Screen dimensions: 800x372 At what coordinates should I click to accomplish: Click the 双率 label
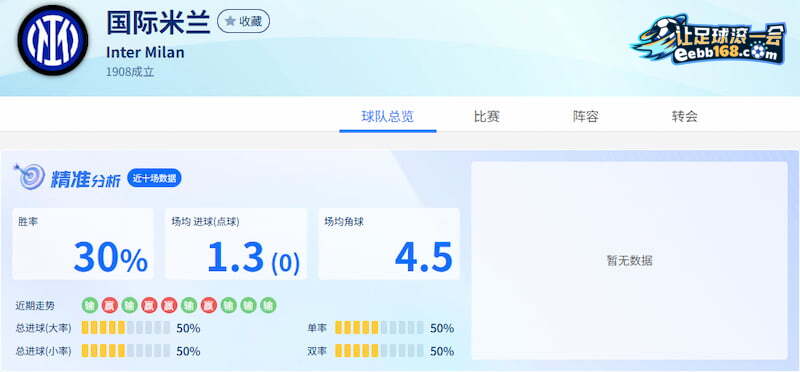[x=317, y=352]
